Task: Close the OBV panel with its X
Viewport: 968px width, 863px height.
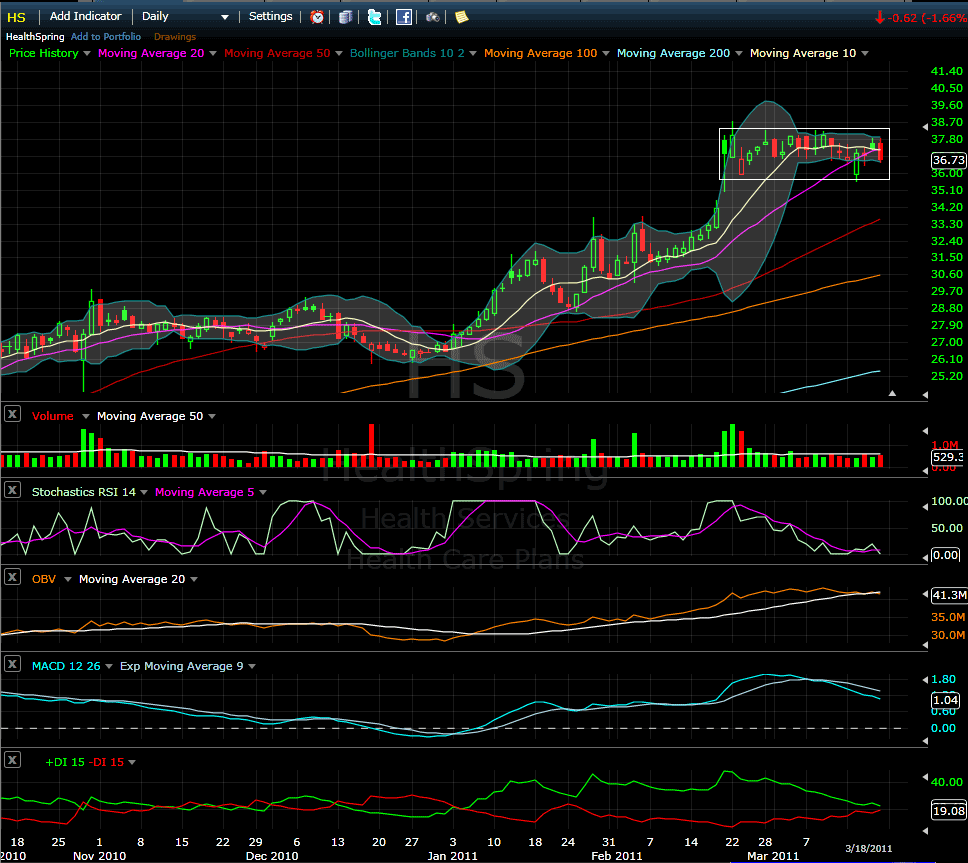Action: (12, 577)
